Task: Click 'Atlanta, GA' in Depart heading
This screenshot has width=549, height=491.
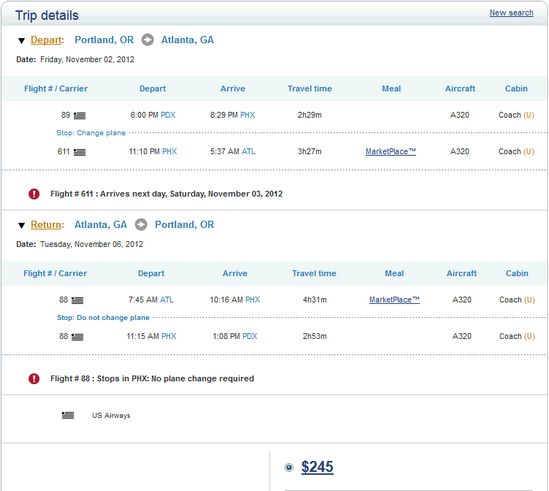Action: pos(187,40)
